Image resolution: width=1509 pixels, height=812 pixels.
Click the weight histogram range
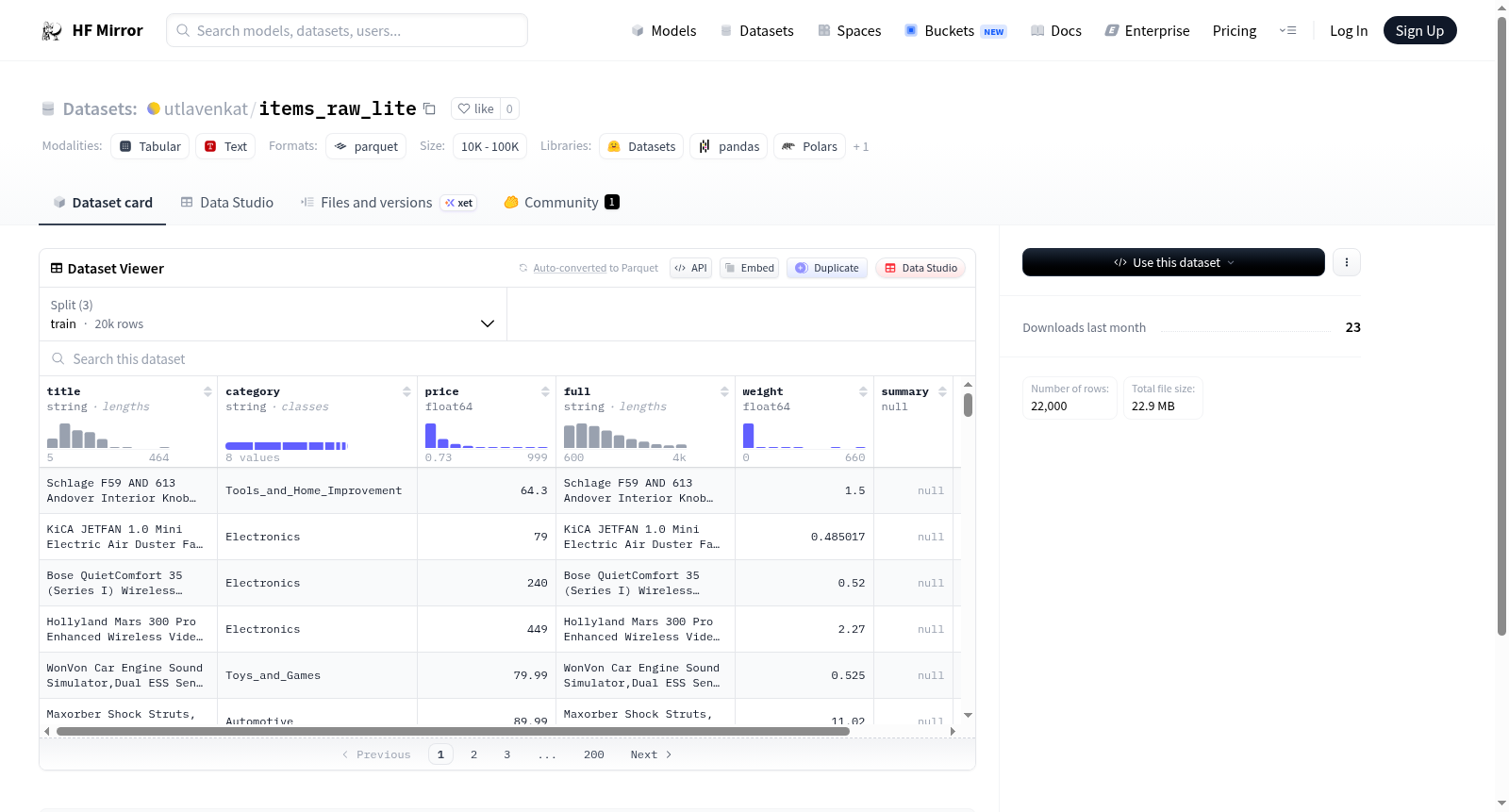pyautogui.click(x=804, y=436)
